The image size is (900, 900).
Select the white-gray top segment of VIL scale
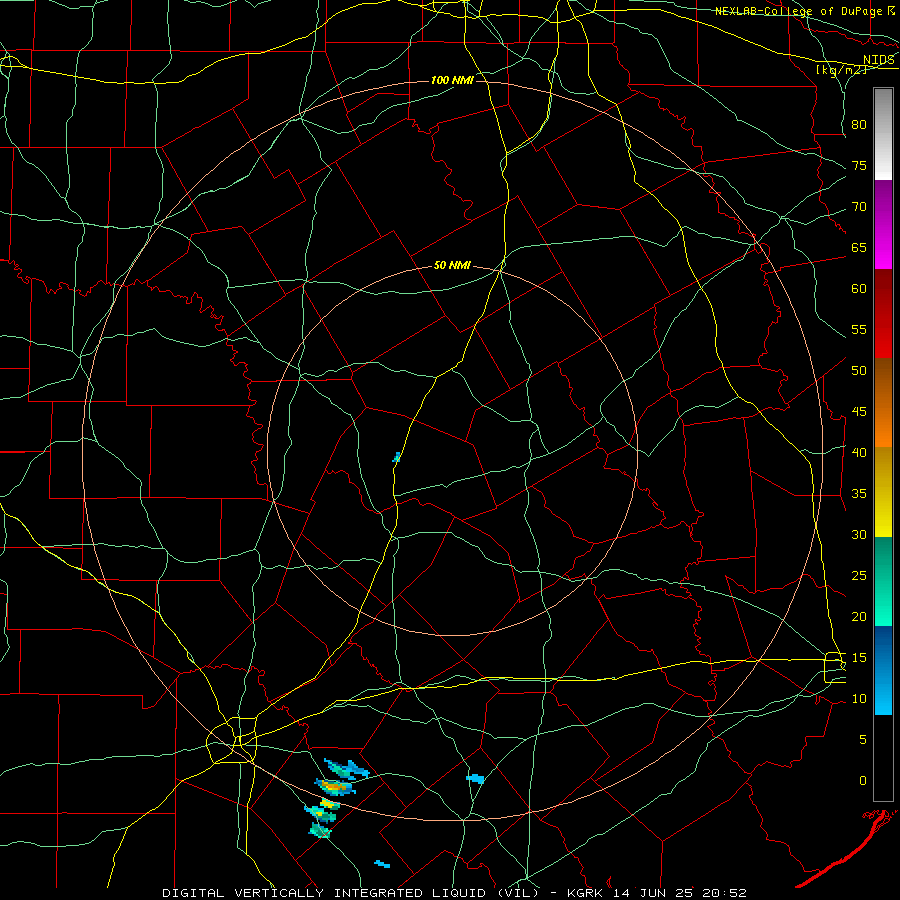pos(883,134)
